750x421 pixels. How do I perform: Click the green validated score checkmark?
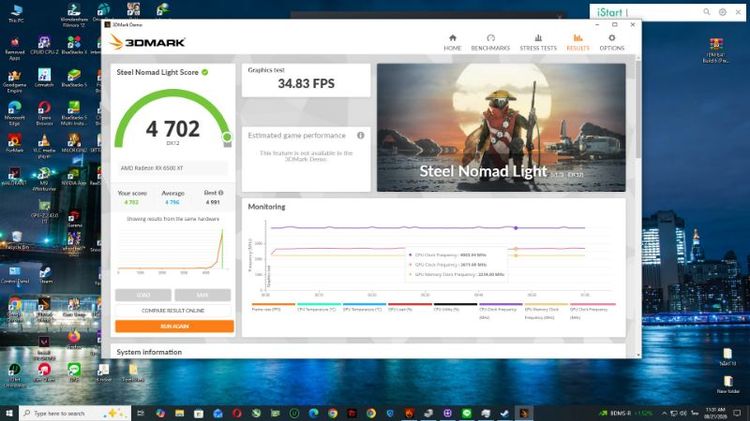[x=205, y=72]
